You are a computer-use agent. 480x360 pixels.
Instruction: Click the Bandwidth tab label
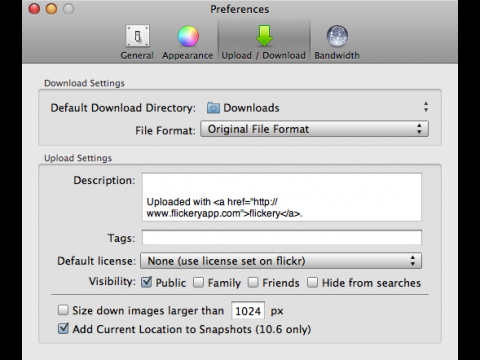[x=337, y=55]
